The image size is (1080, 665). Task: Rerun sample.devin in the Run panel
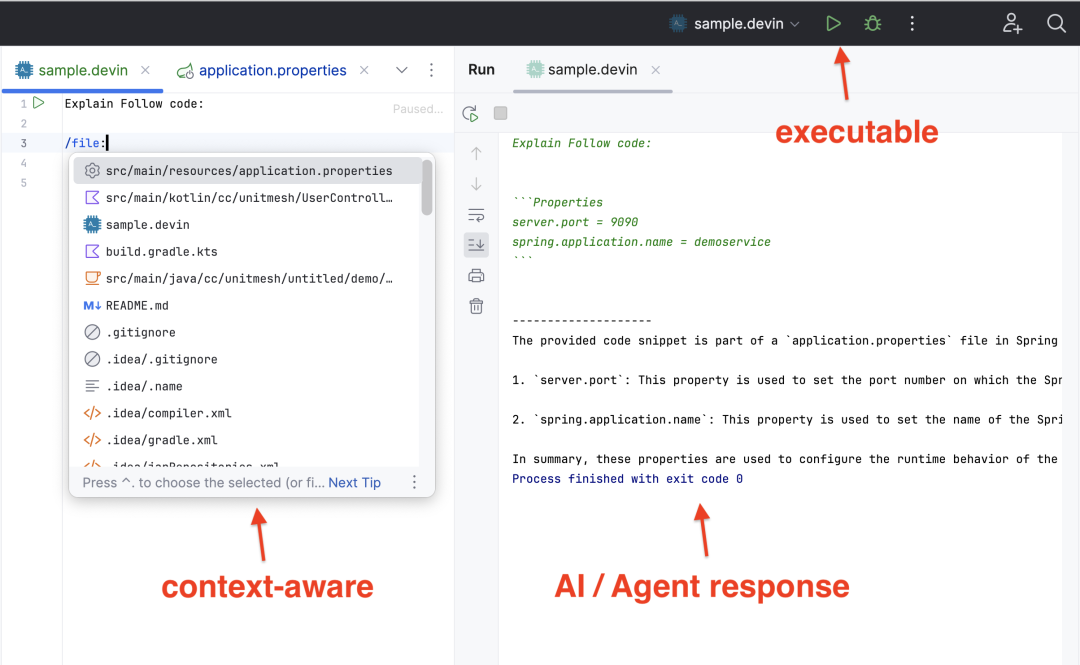coord(470,114)
